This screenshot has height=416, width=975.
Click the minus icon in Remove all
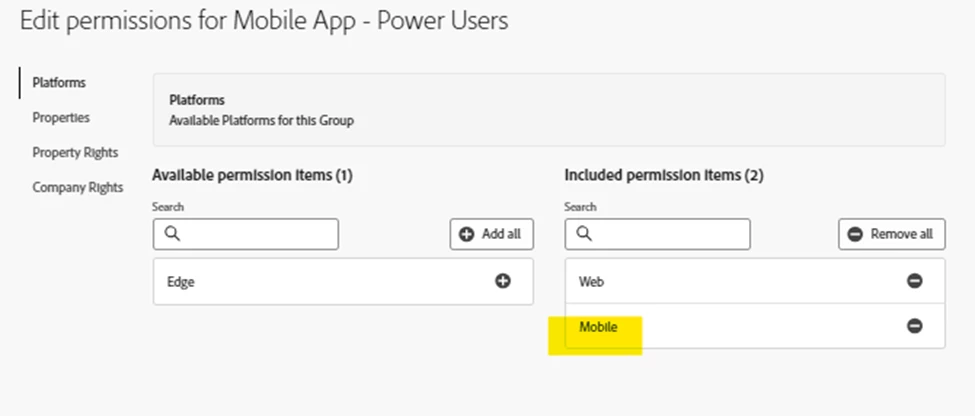(x=855, y=234)
